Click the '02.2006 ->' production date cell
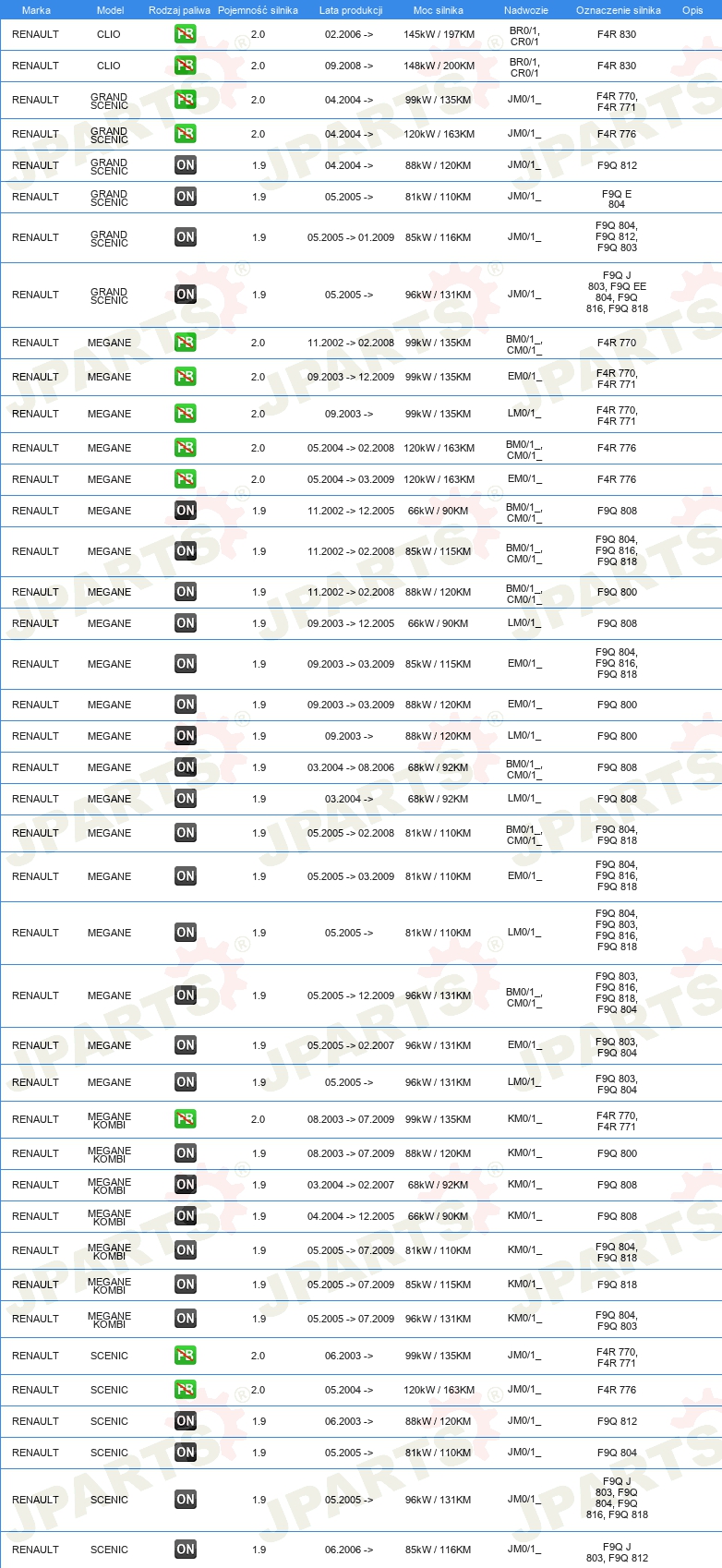Image resolution: width=722 pixels, height=1568 pixels. pos(349,34)
